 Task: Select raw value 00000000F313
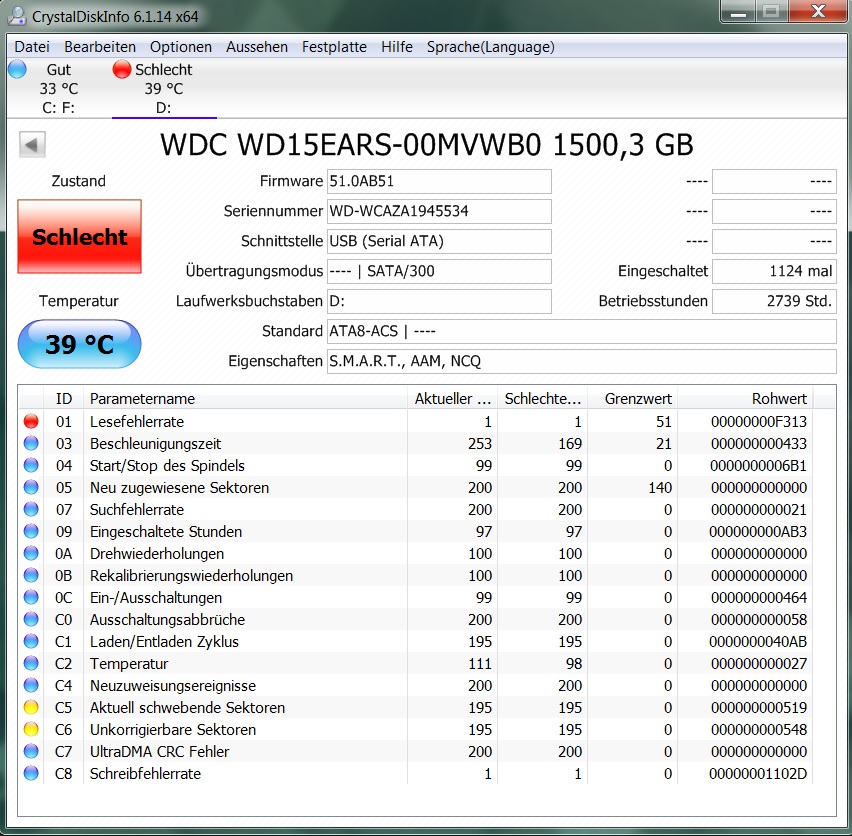tap(759, 422)
